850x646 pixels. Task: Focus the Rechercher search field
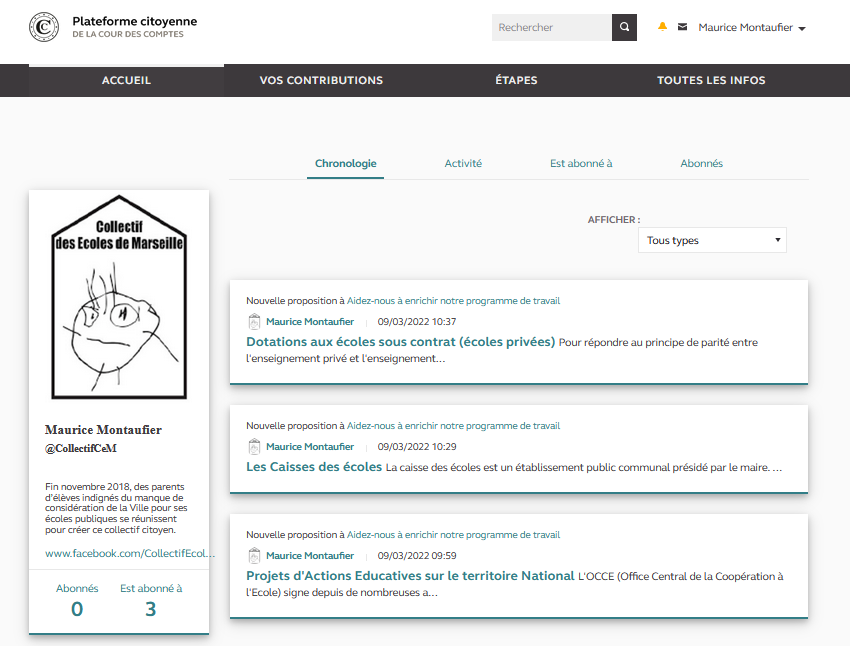coord(552,27)
